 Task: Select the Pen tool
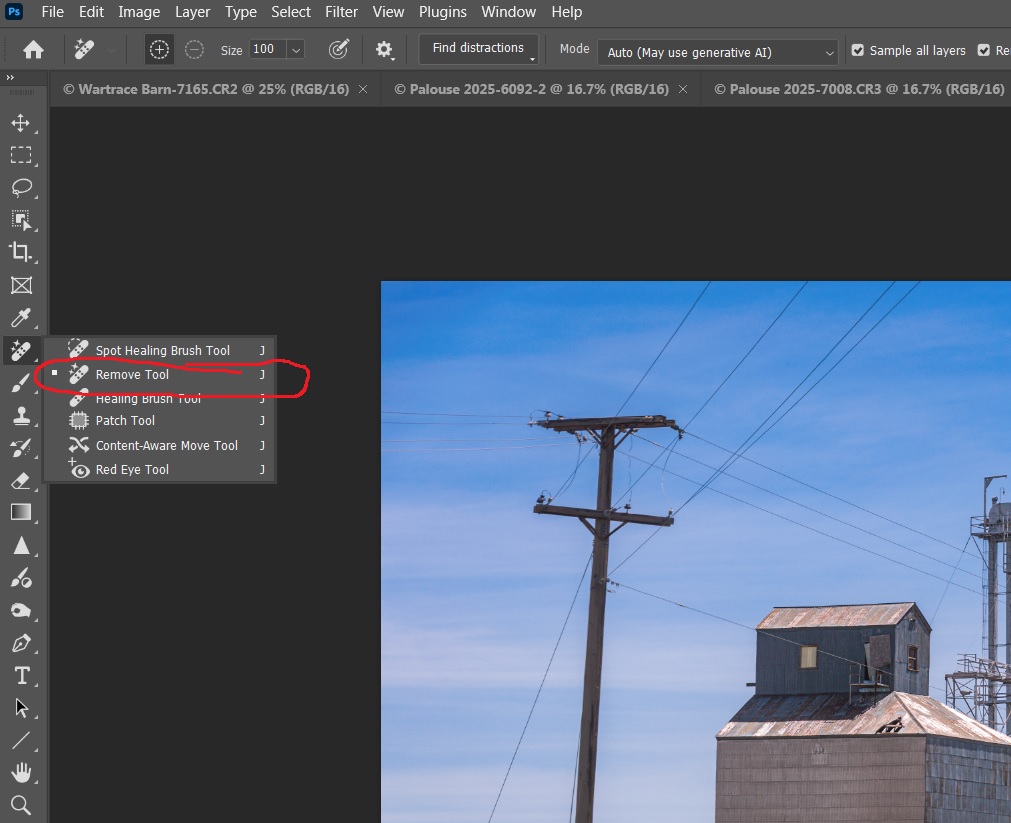pos(20,643)
